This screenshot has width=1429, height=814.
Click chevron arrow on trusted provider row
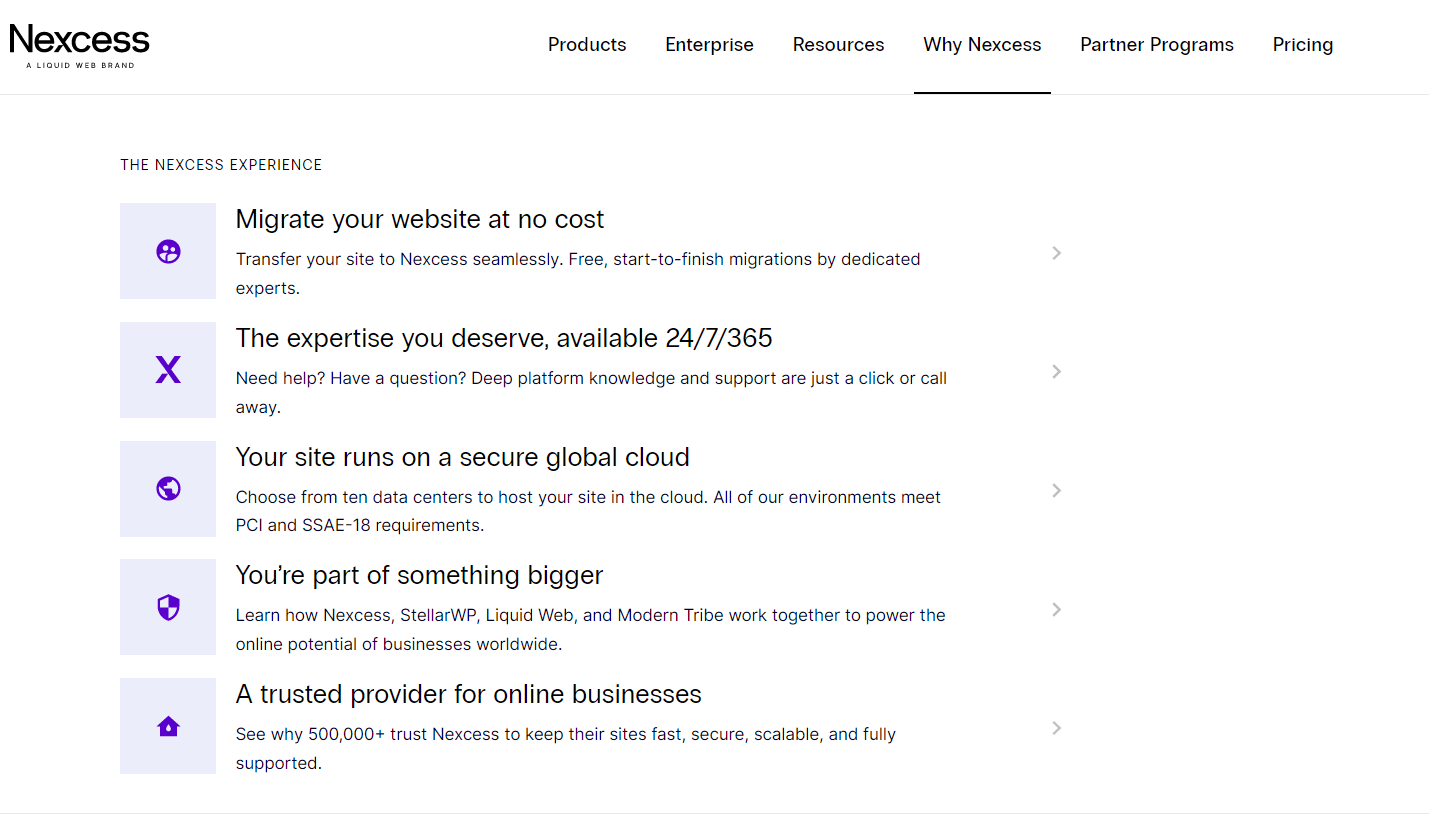tap(1056, 728)
